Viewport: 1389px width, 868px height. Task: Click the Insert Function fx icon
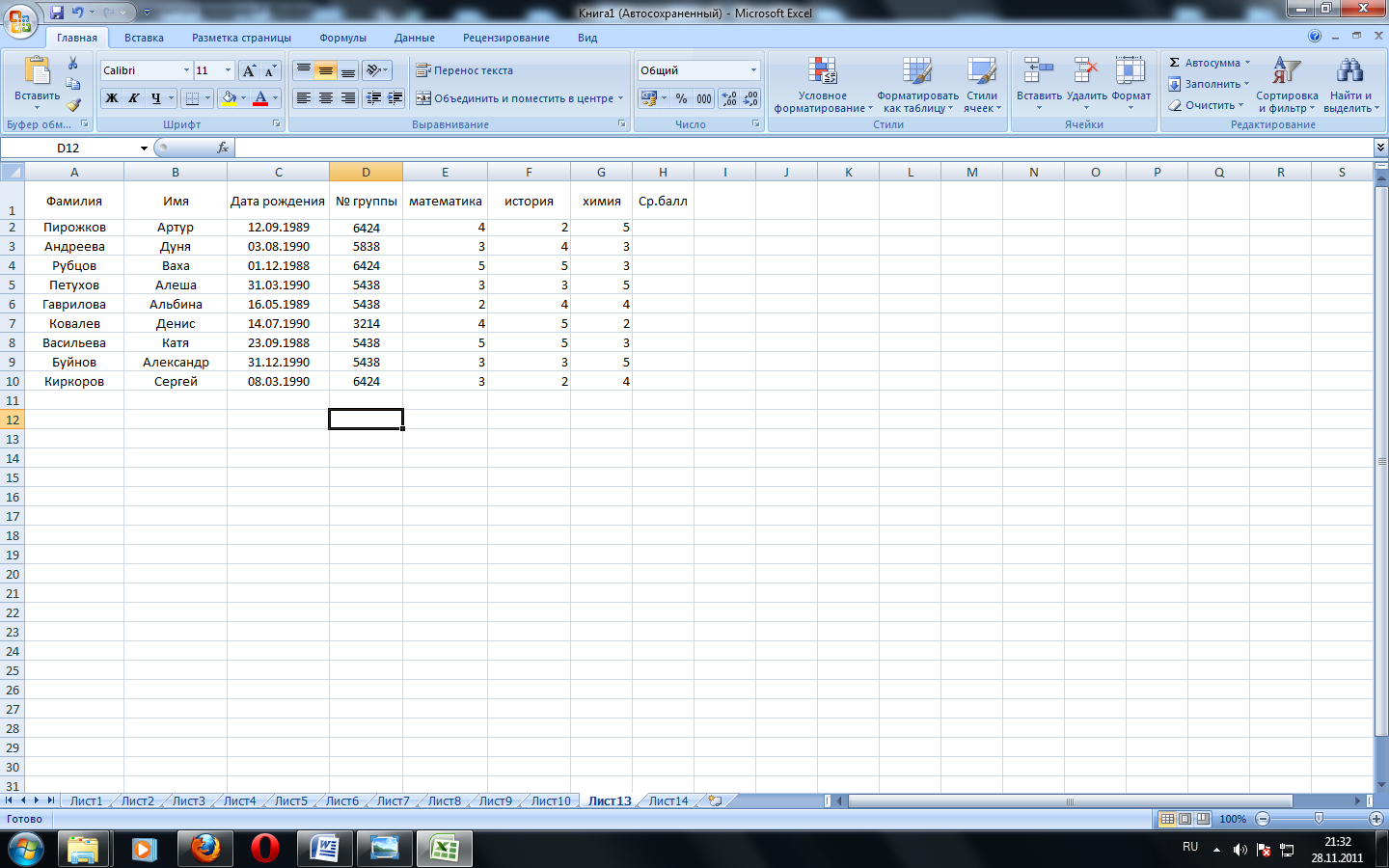[223, 148]
